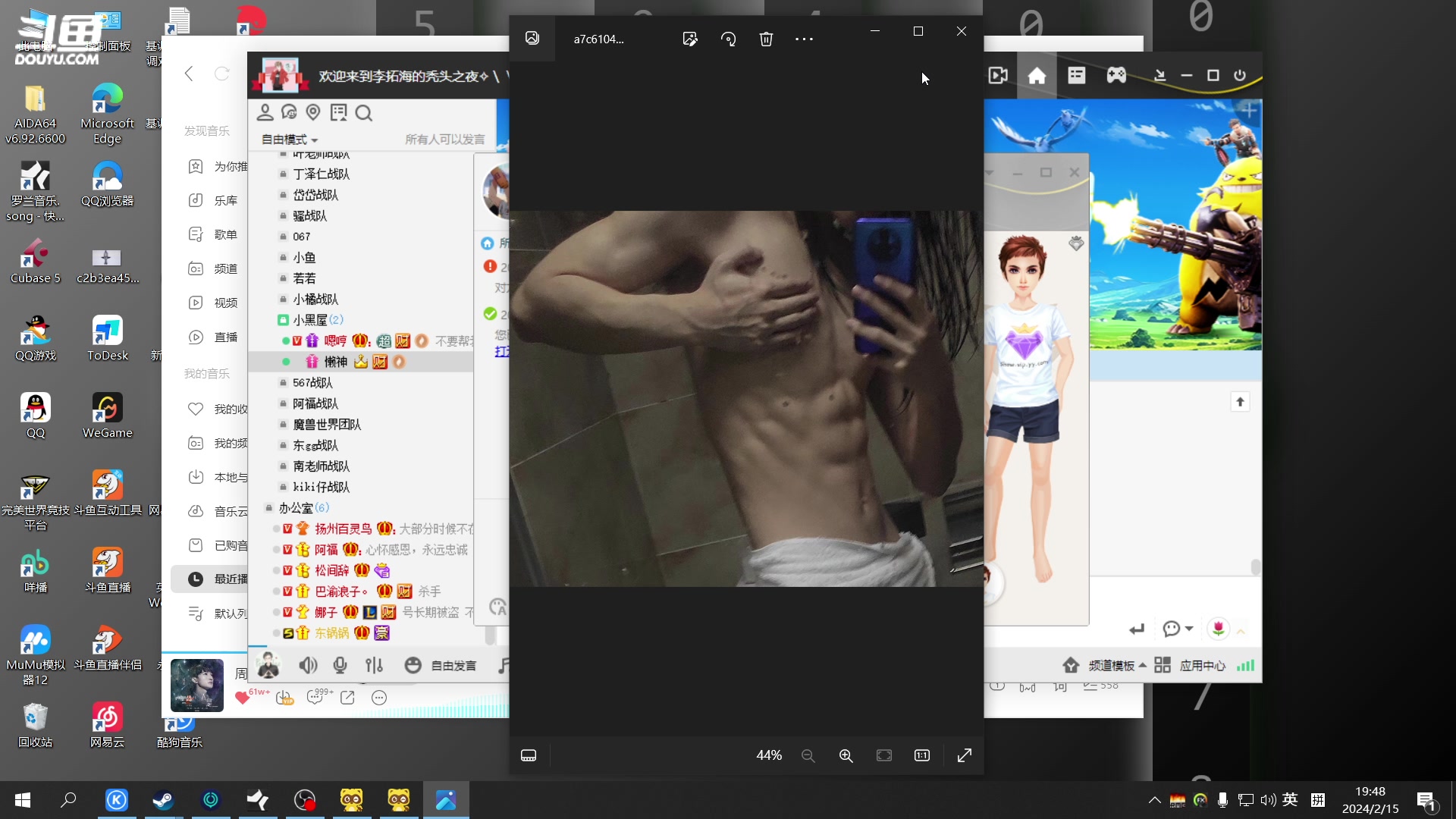Open the home icon in the game platform
This screenshot has height=819, width=1456.
click(1037, 75)
